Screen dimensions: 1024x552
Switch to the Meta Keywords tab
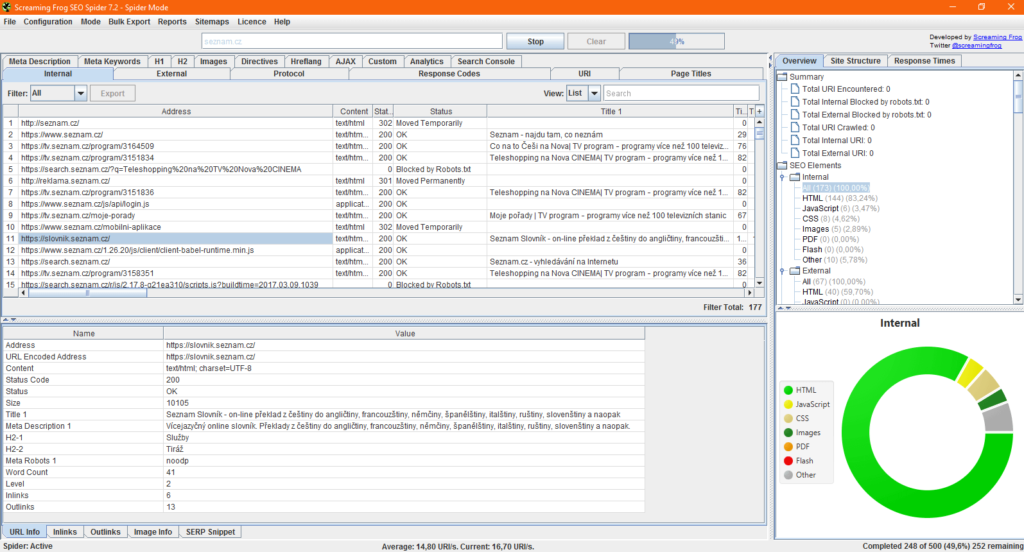coord(112,61)
